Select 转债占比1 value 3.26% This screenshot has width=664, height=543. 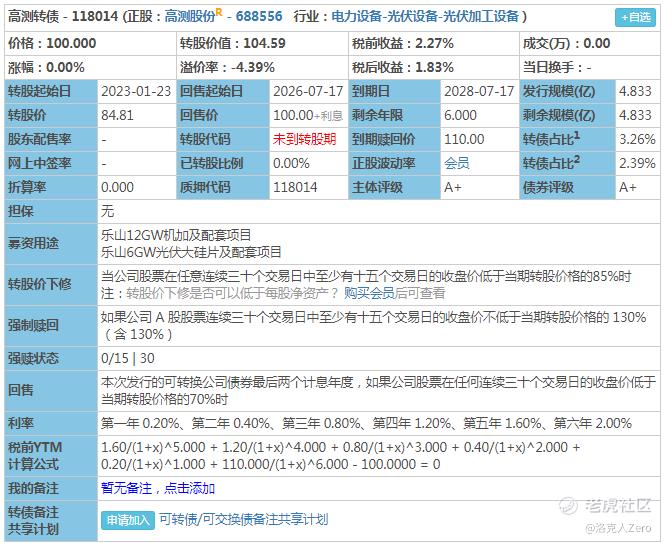pos(637,139)
